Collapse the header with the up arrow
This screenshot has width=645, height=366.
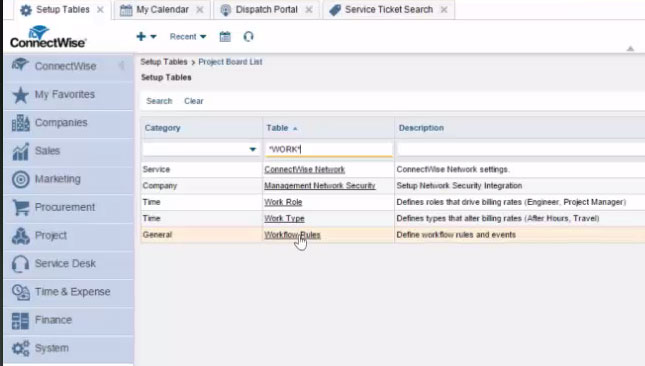pos(630,49)
